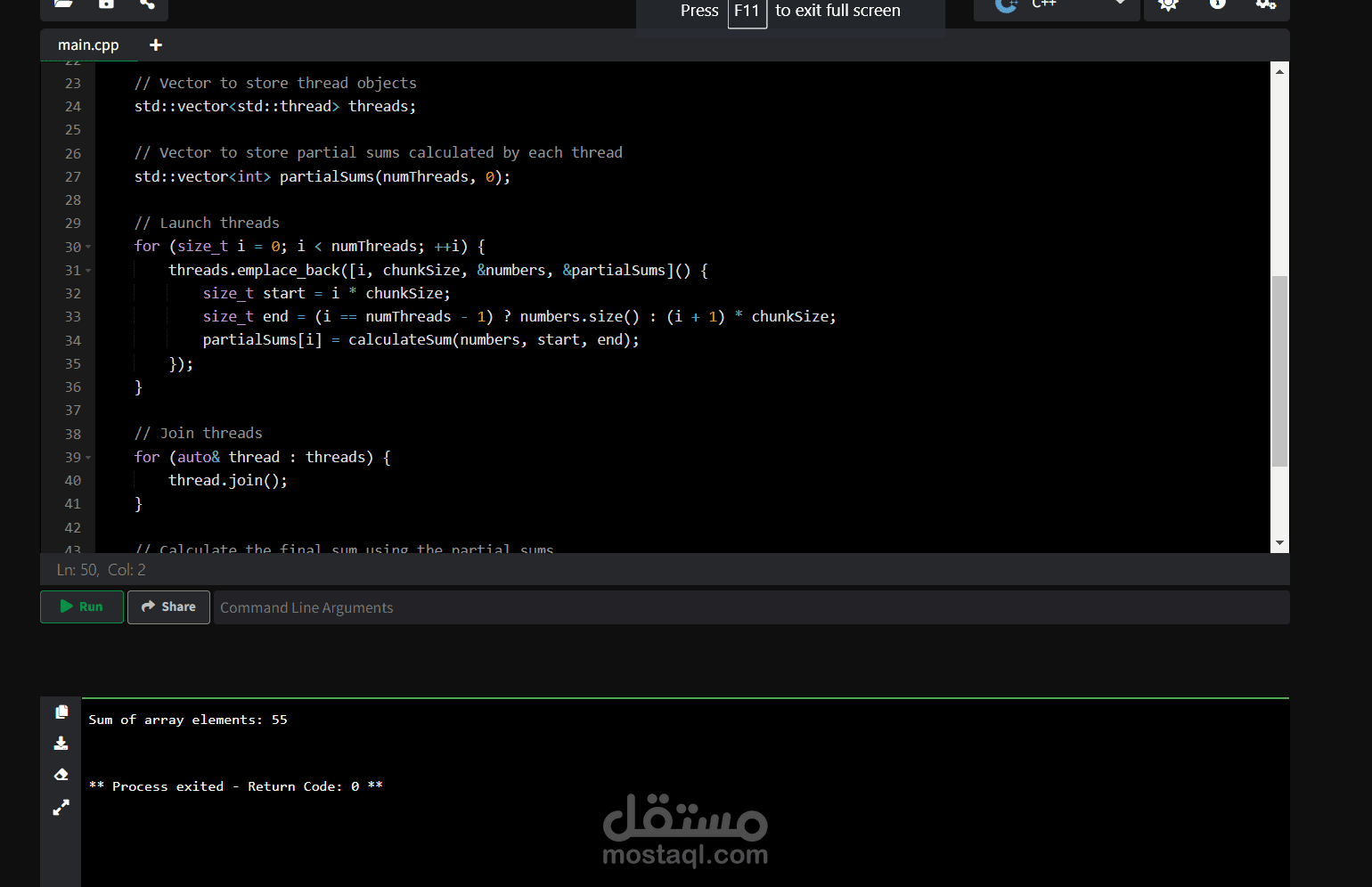Clear the output console with the eraser icon
Image resolution: width=1372 pixels, height=887 pixels.
point(61,774)
